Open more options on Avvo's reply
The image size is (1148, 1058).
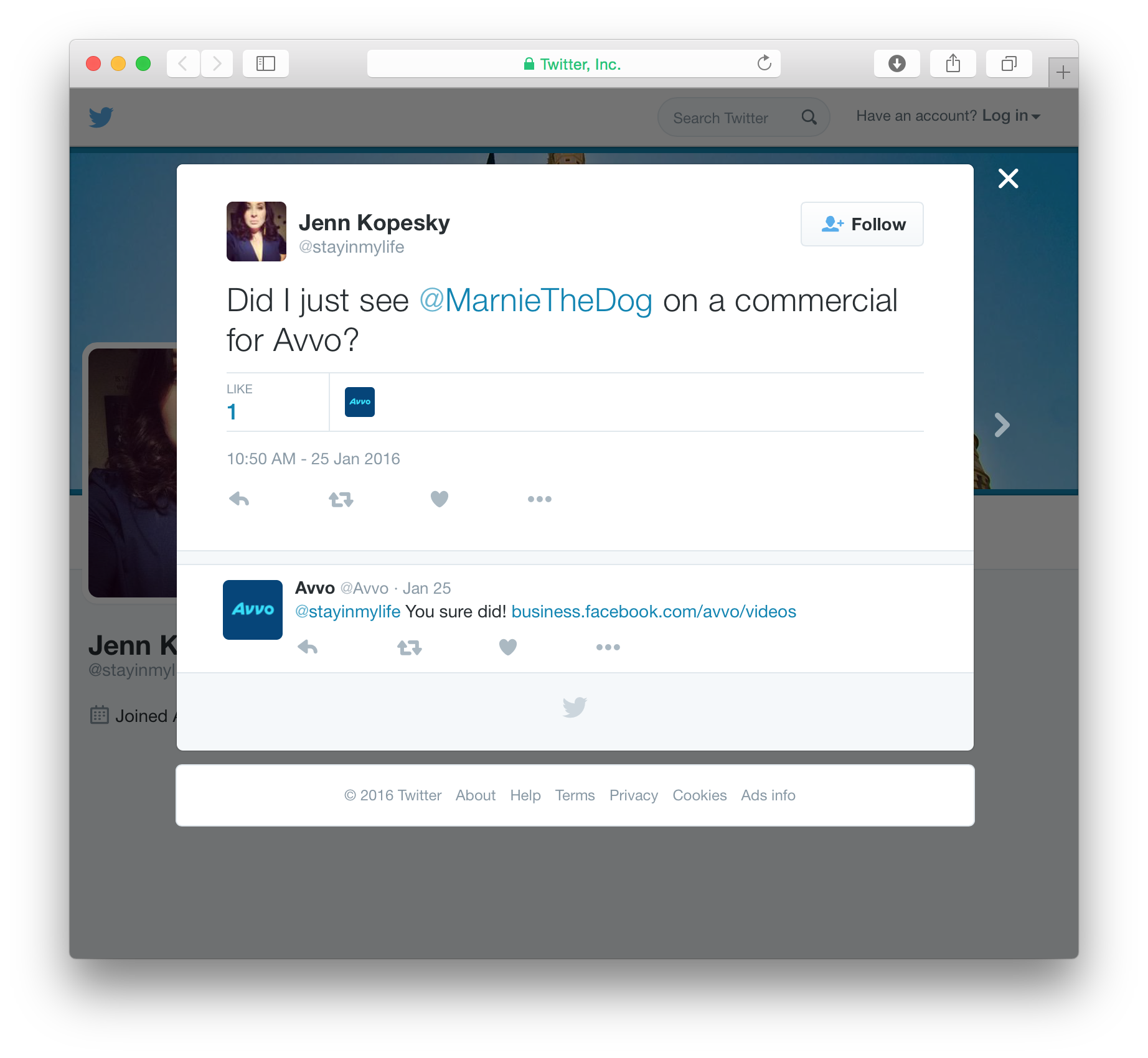tap(608, 647)
